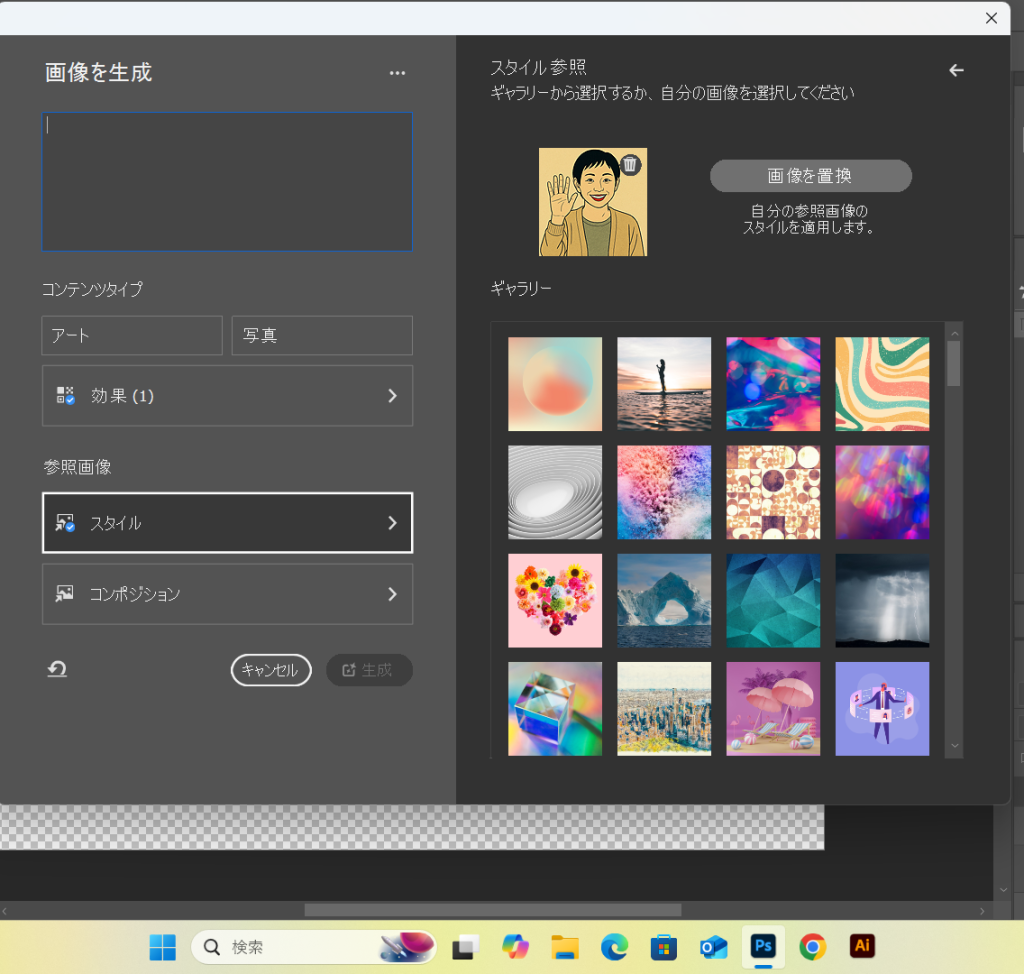
Task: Click the reset settings arrow icon
Action: [57, 670]
